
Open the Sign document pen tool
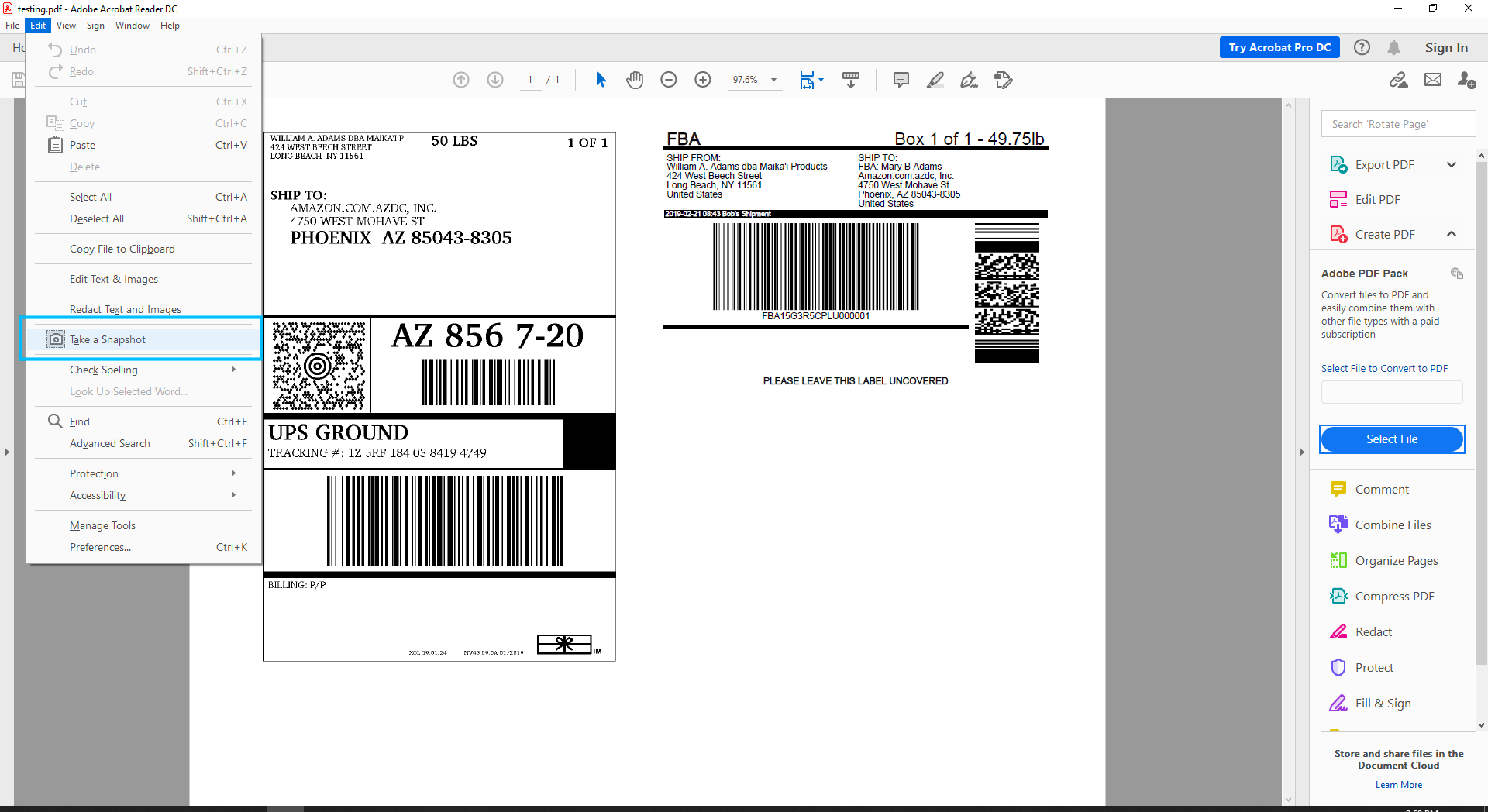(969, 80)
